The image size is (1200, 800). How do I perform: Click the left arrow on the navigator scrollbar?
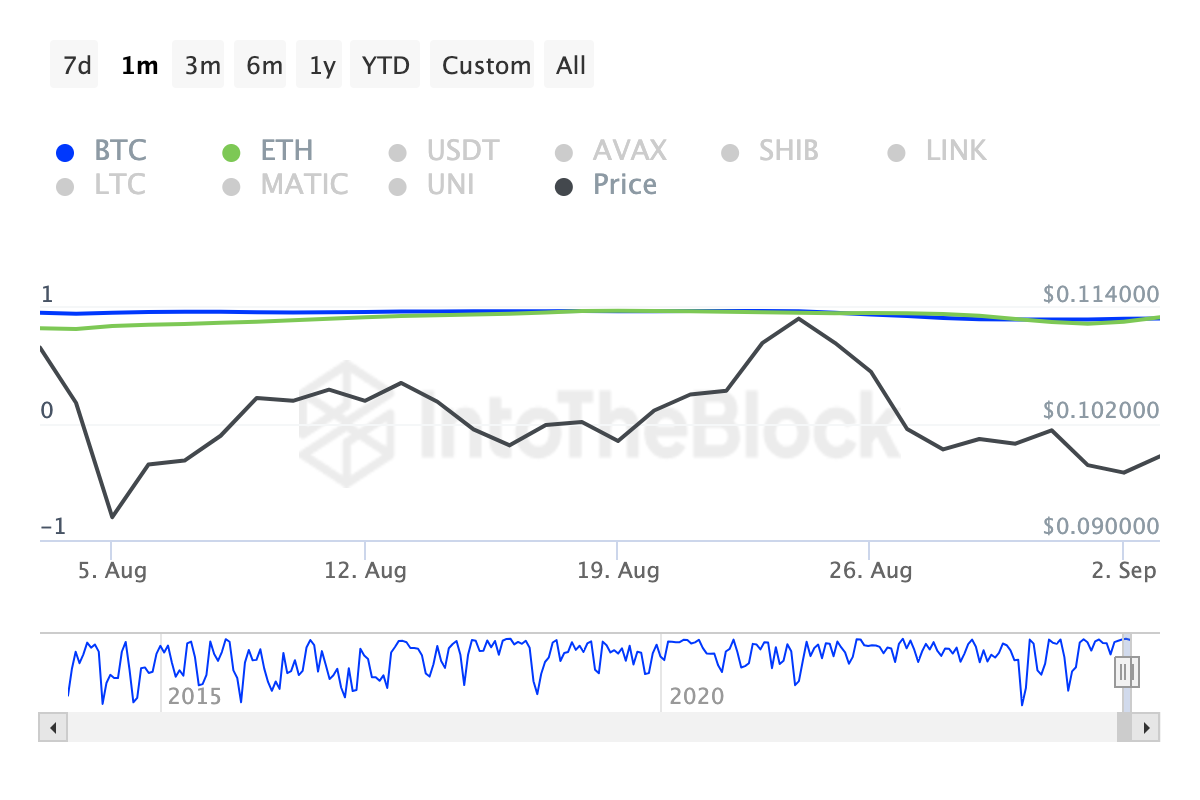52,728
